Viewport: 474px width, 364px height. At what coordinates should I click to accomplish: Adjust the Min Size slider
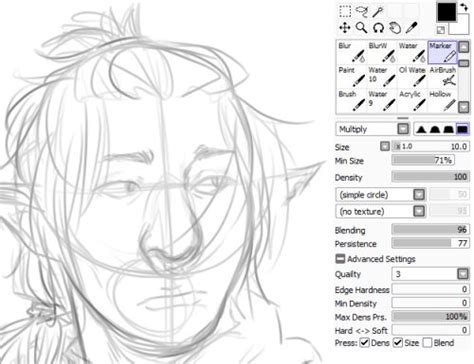[x=423, y=160]
